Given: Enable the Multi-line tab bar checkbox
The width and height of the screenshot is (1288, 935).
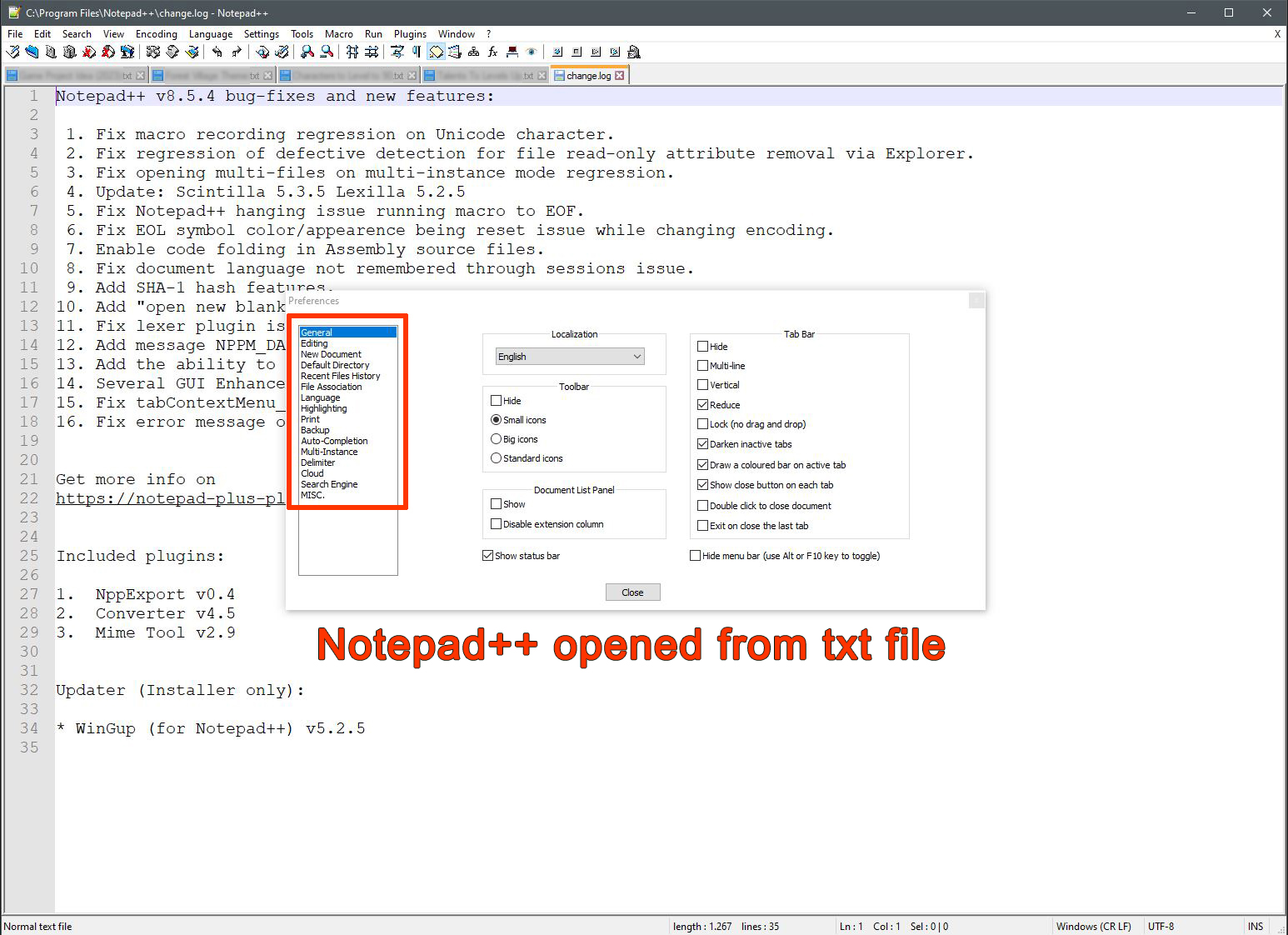Looking at the screenshot, I should [703, 365].
